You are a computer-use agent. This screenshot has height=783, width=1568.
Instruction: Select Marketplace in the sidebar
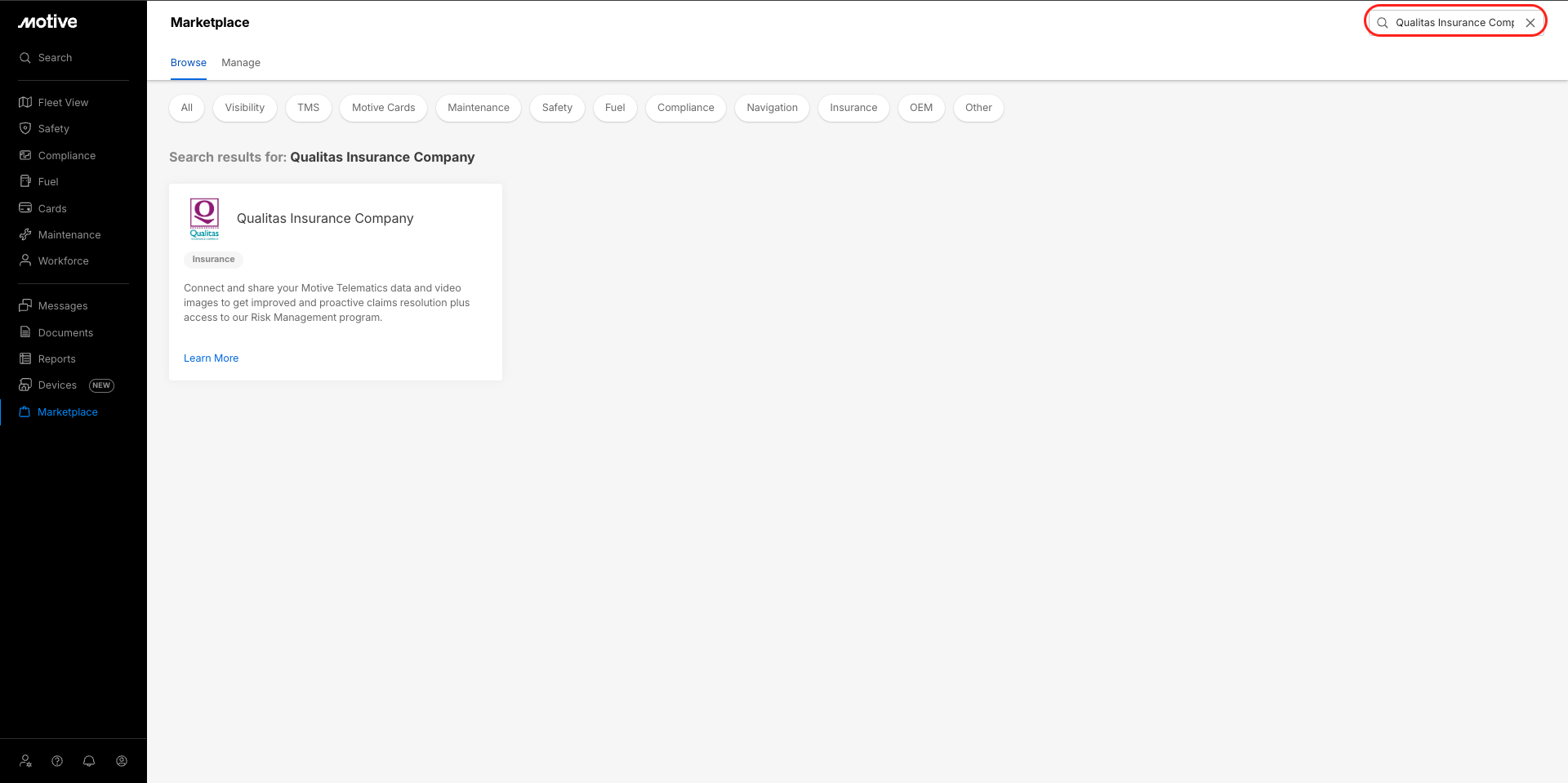click(x=58, y=412)
